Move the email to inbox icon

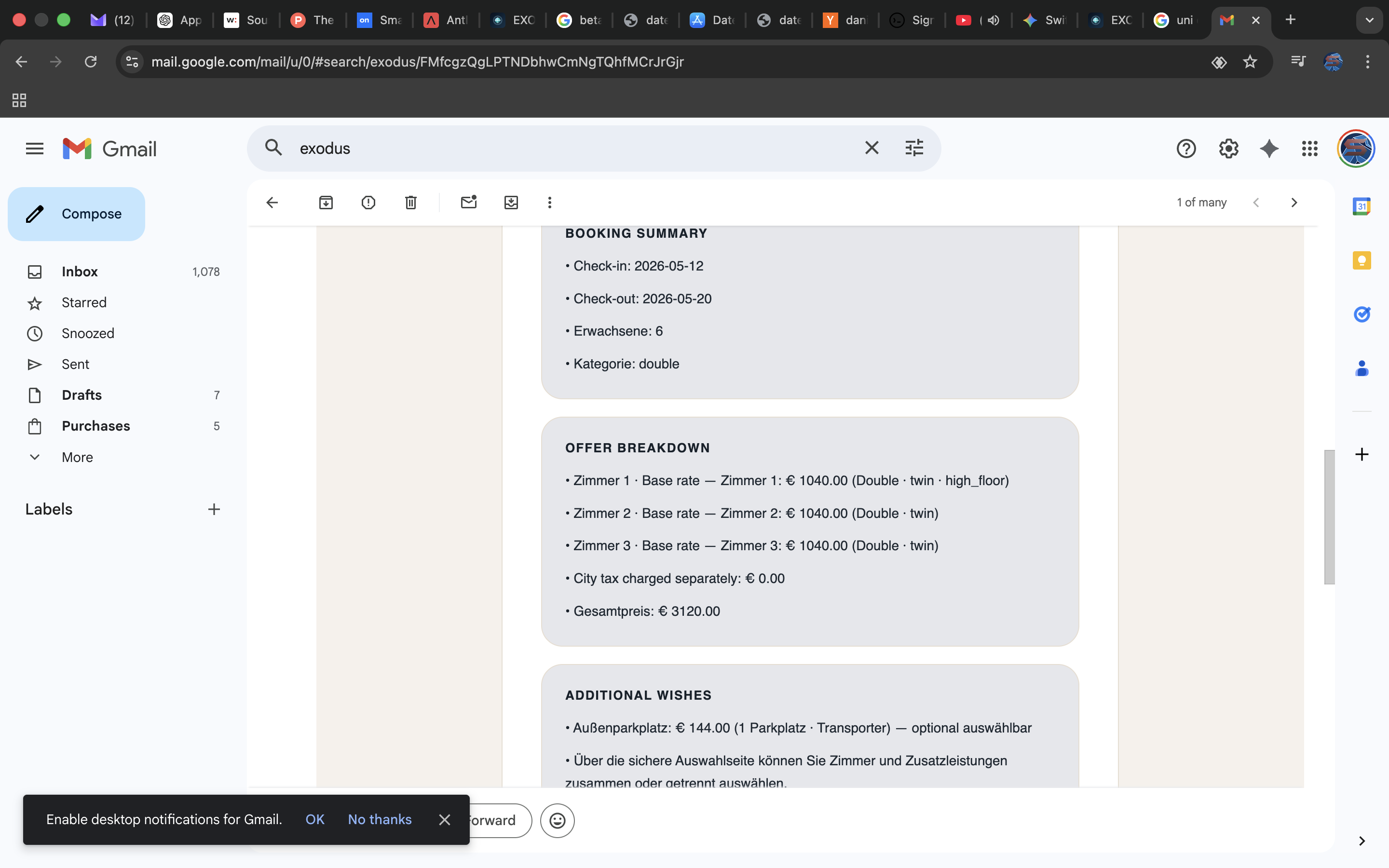pyautogui.click(x=511, y=202)
